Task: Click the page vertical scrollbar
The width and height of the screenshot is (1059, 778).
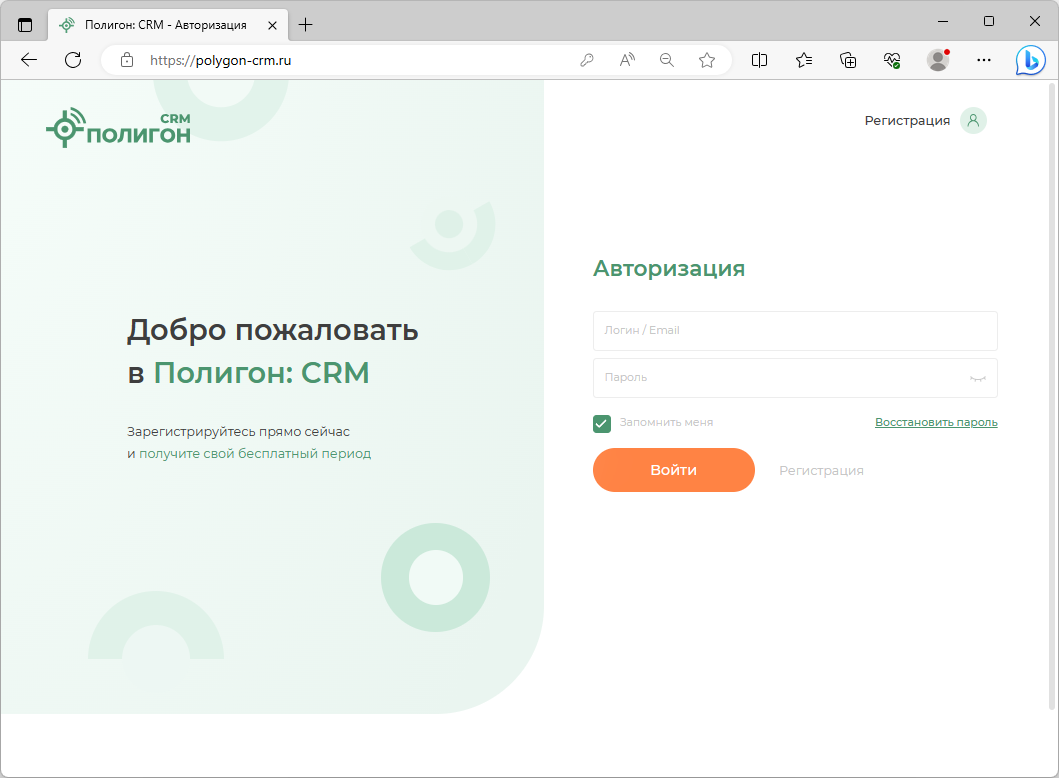Action: (x=1052, y=396)
